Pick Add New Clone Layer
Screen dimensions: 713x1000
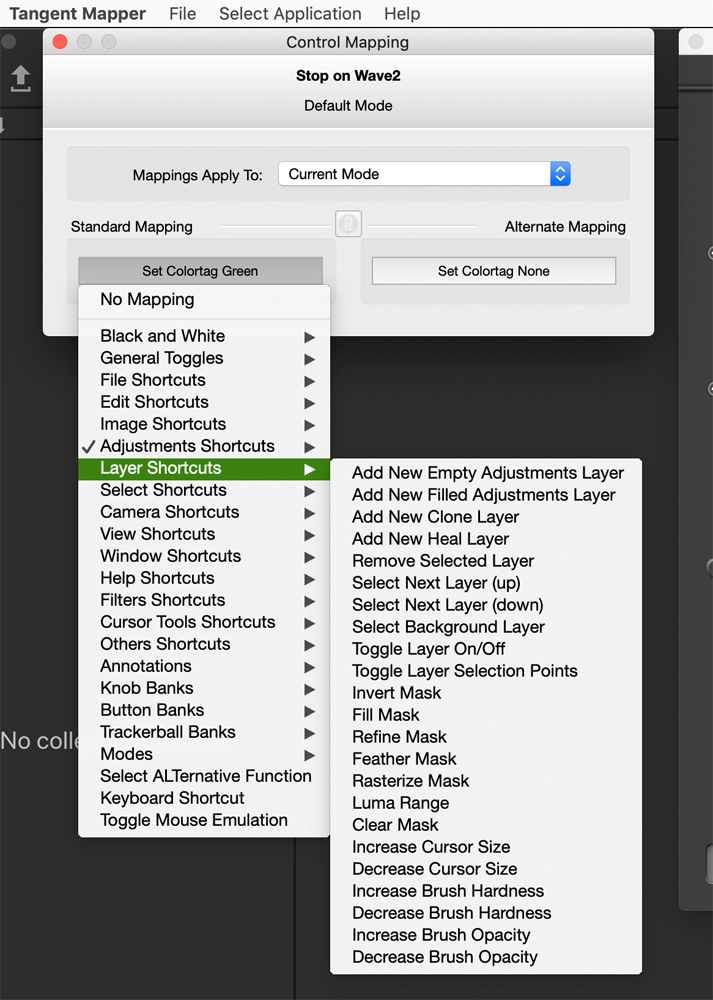(435, 517)
